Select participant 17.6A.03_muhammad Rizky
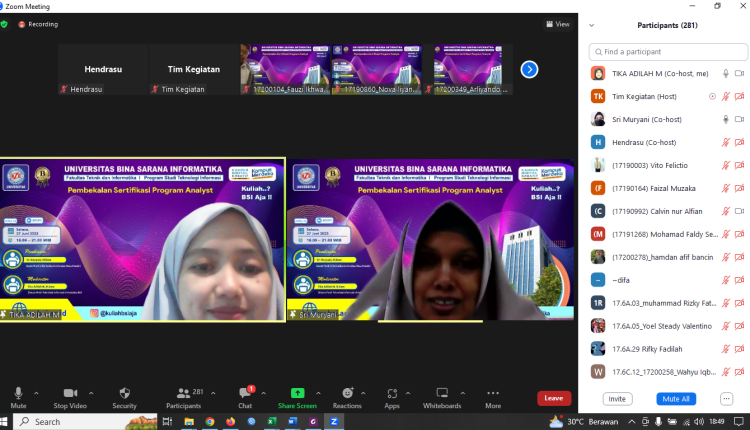 668,303
